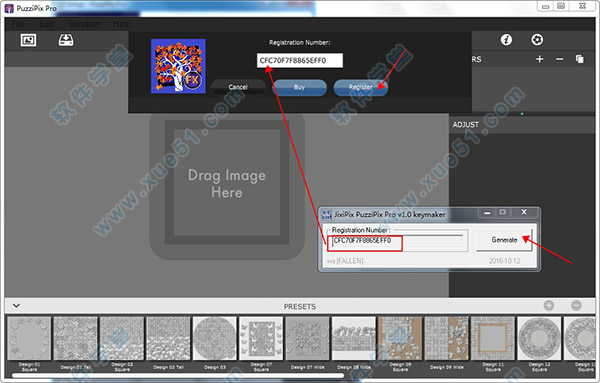Add a preset with the plus circle
The width and height of the screenshot is (600, 383).
tap(549, 305)
